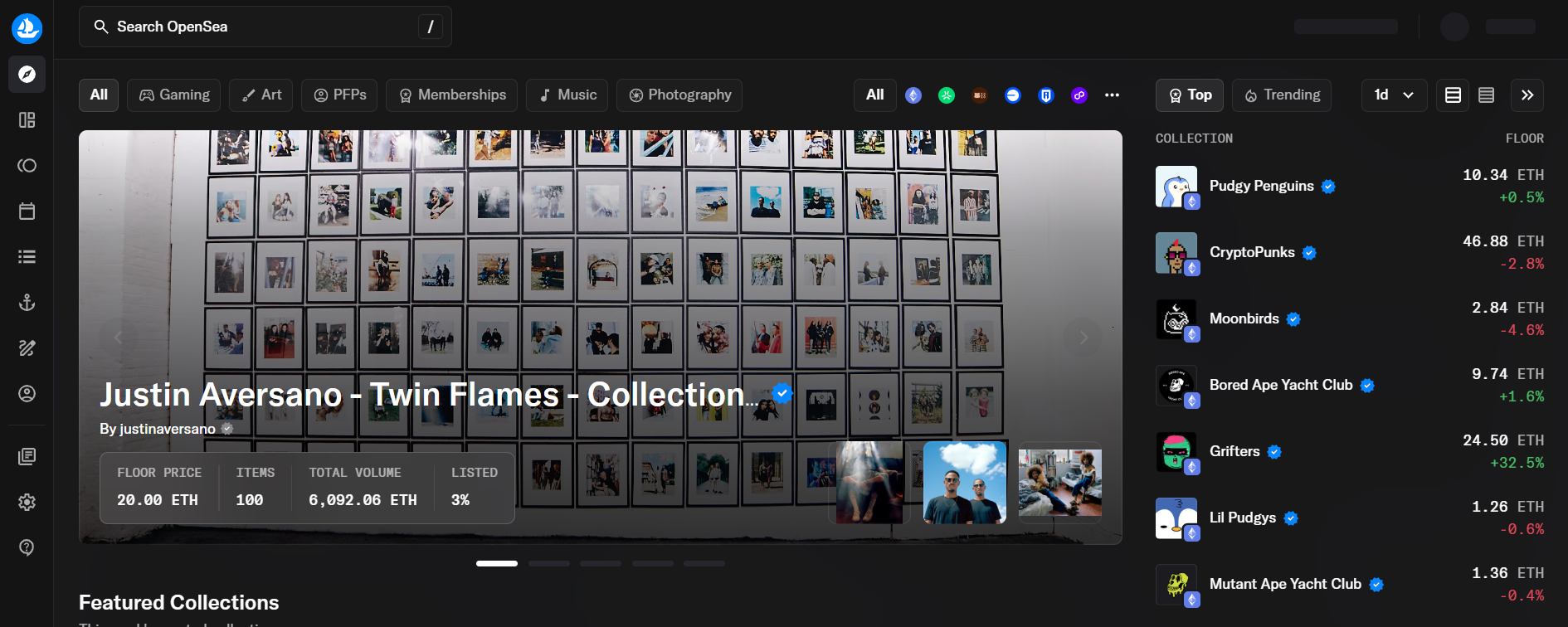1568x627 pixels.
Task: Open the two men portrait thumbnail
Action: [x=965, y=483]
